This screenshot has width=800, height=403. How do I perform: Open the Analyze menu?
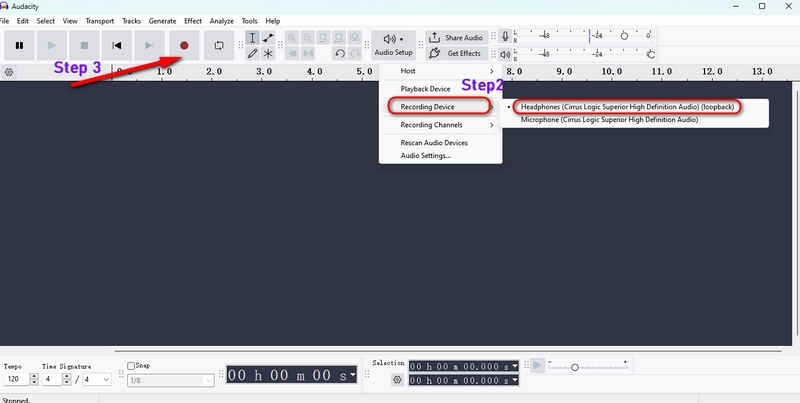pos(221,21)
